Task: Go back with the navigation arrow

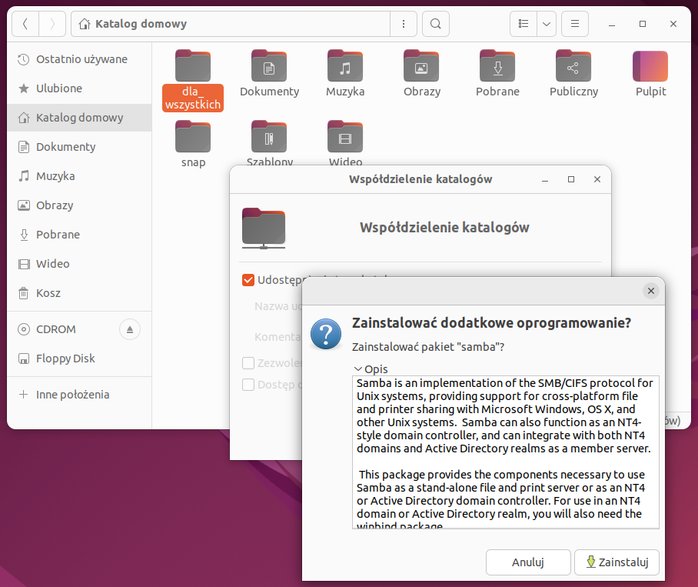Action: point(25,24)
